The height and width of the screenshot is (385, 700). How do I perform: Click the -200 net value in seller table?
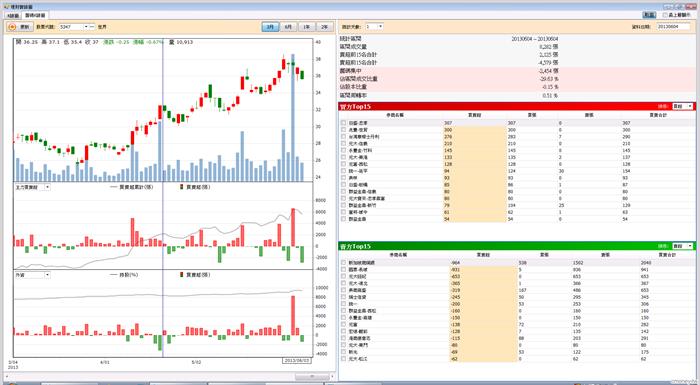pos(455,304)
